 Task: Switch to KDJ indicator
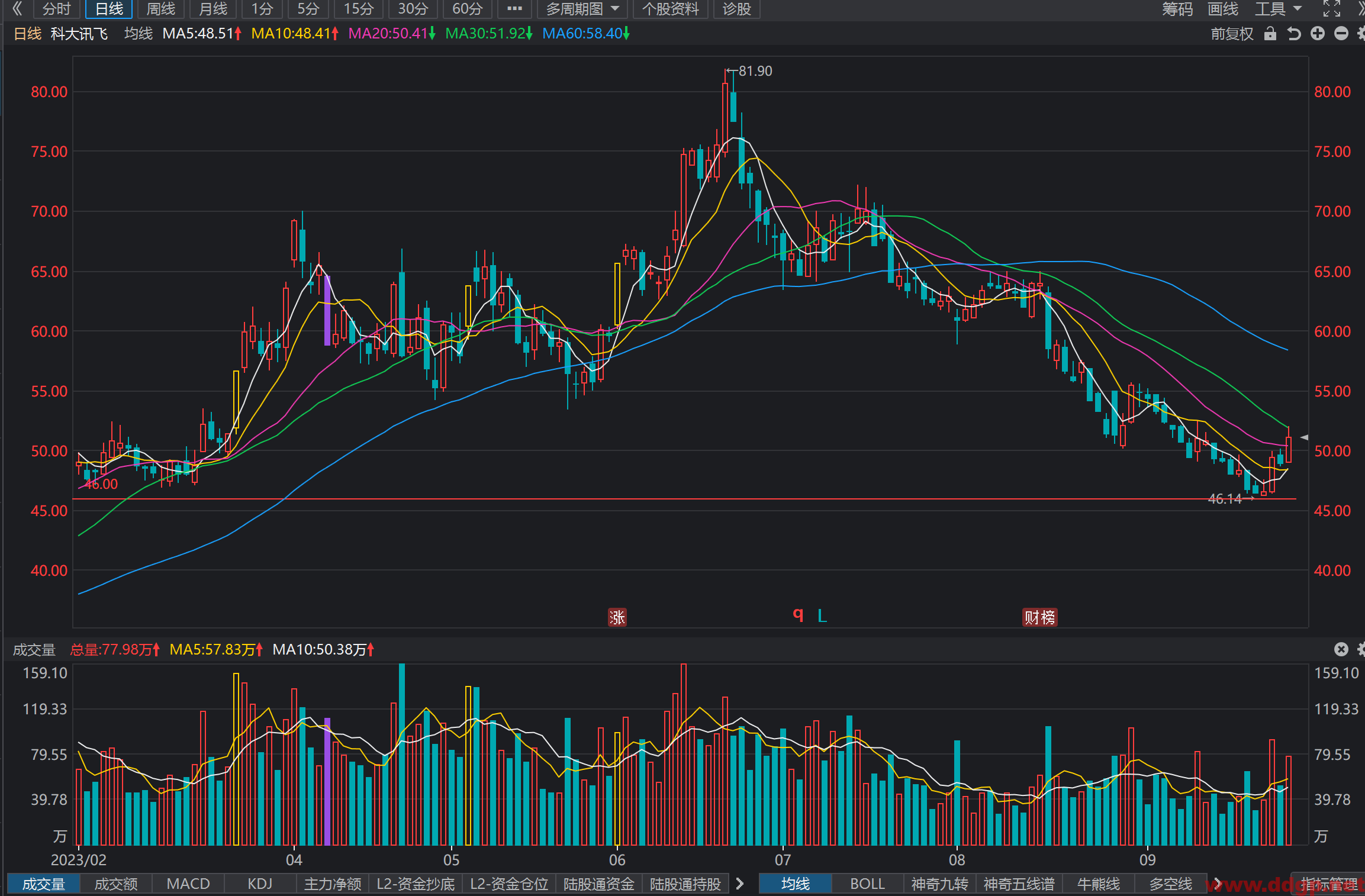260,884
